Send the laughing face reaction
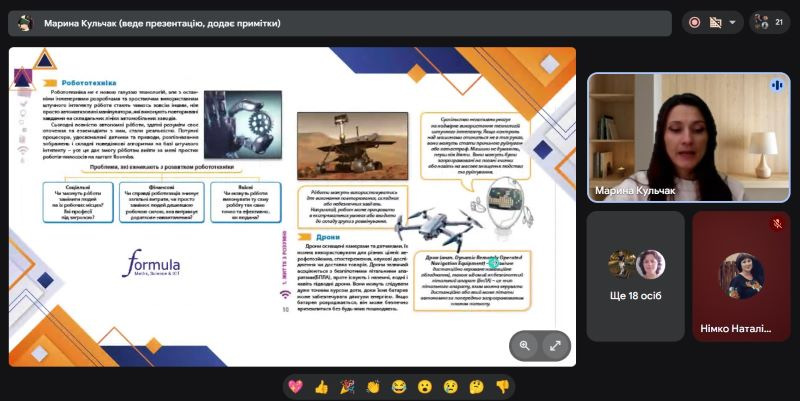The image size is (800, 401). pos(399,386)
